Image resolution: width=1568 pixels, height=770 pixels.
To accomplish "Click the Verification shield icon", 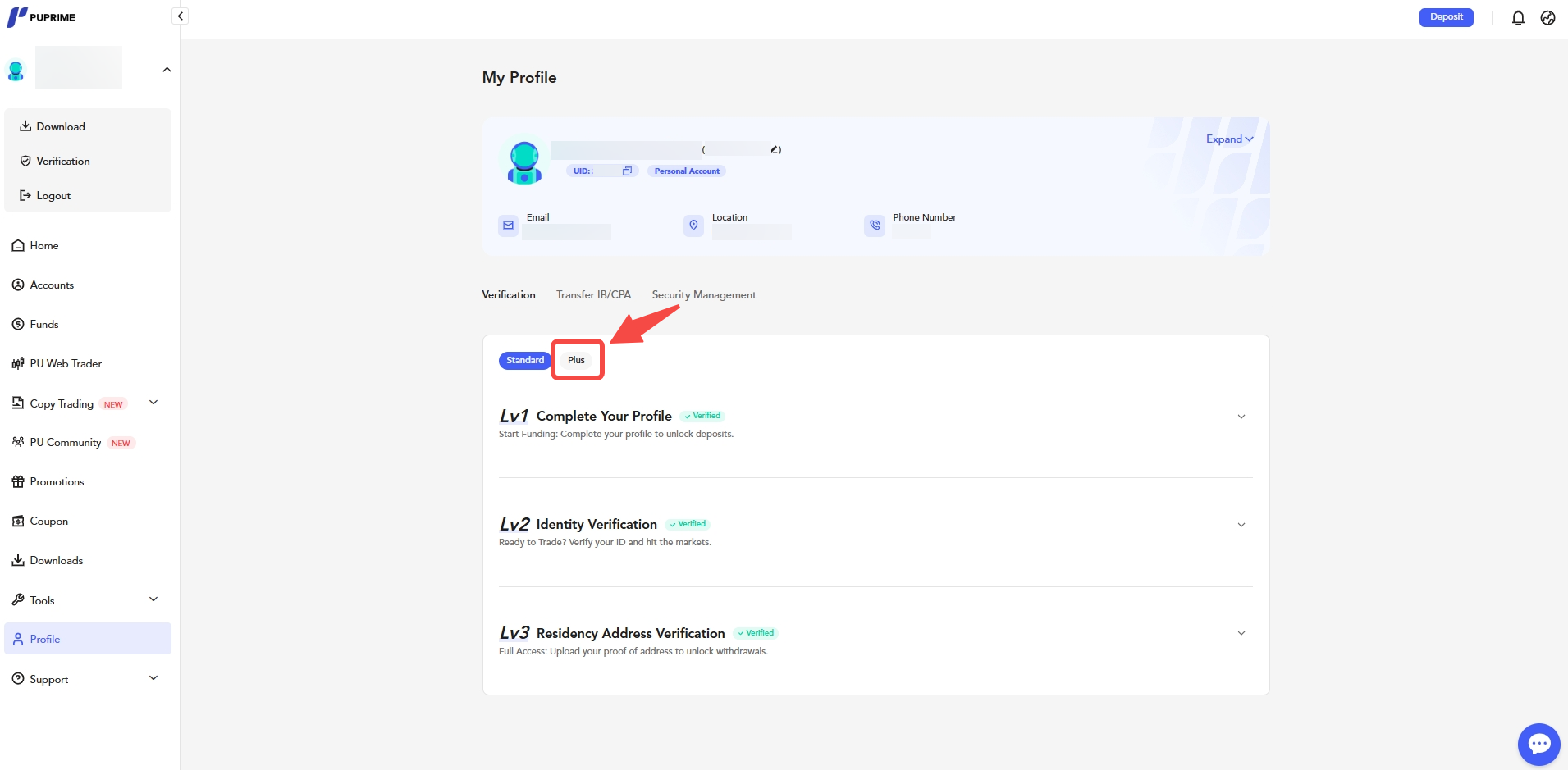I will point(25,161).
